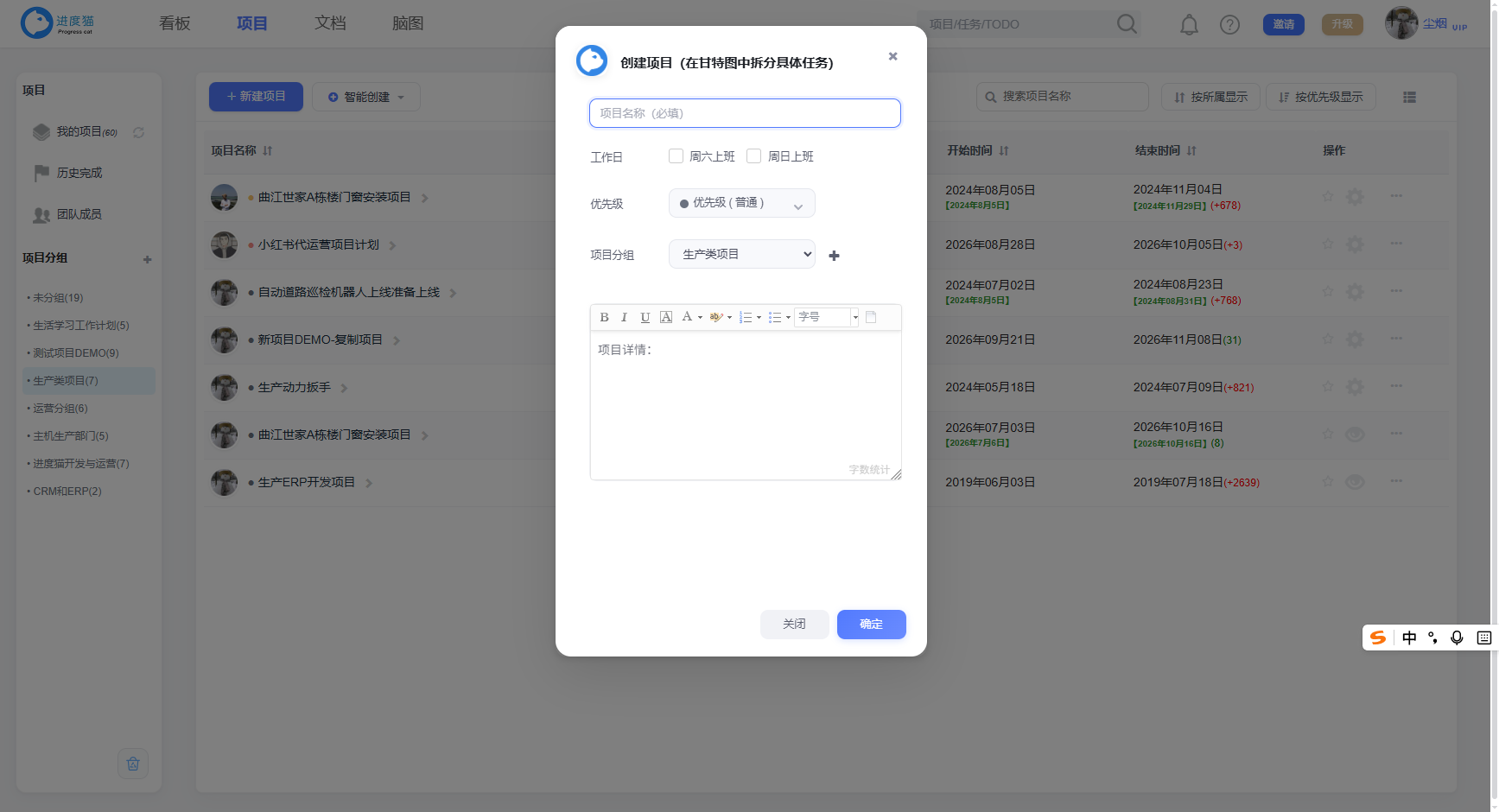Open ordered list style dropdown arrow

click(x=759, y=317)
